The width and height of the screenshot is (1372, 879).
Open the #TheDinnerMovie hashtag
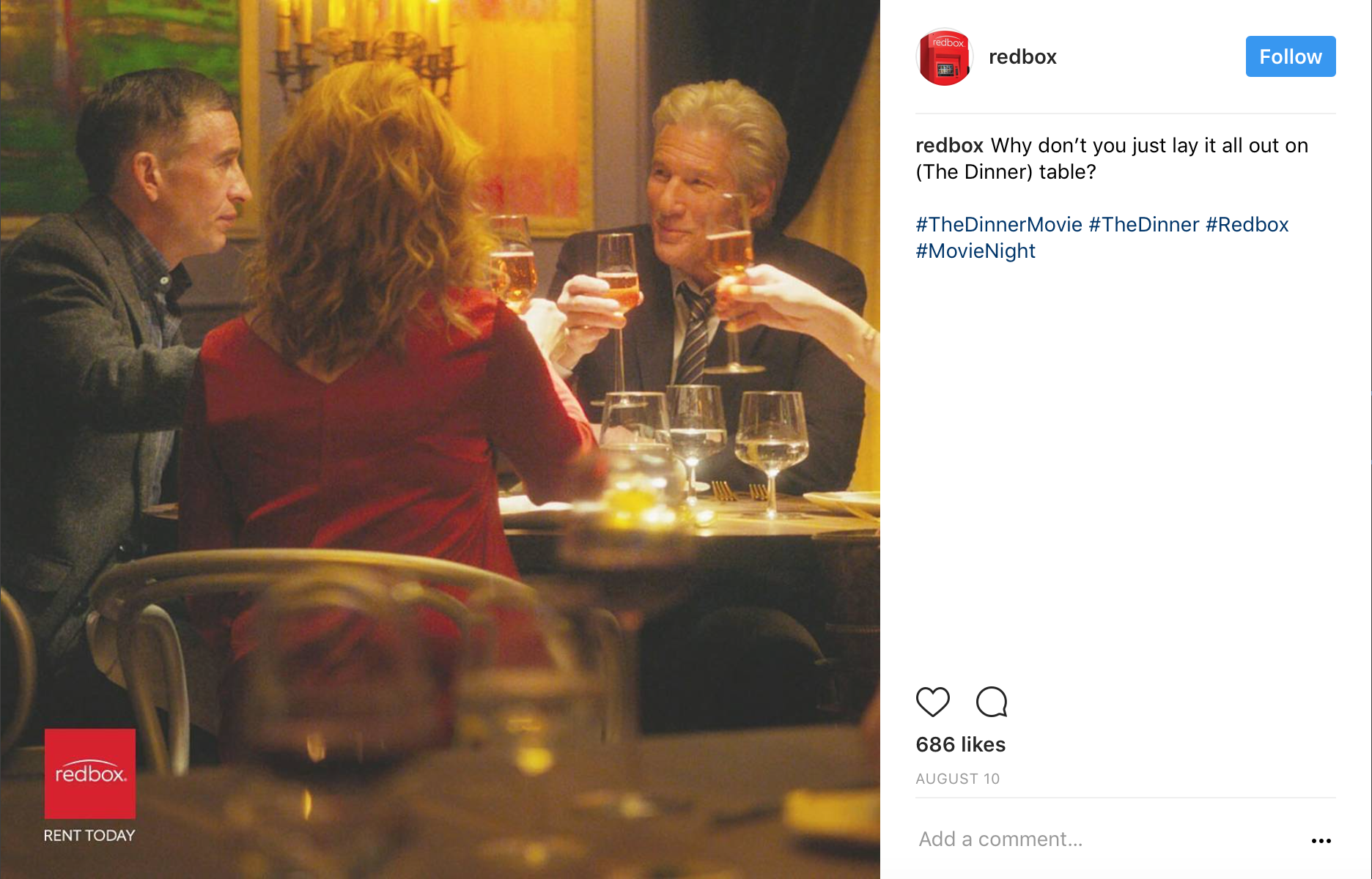click(999, 224)
